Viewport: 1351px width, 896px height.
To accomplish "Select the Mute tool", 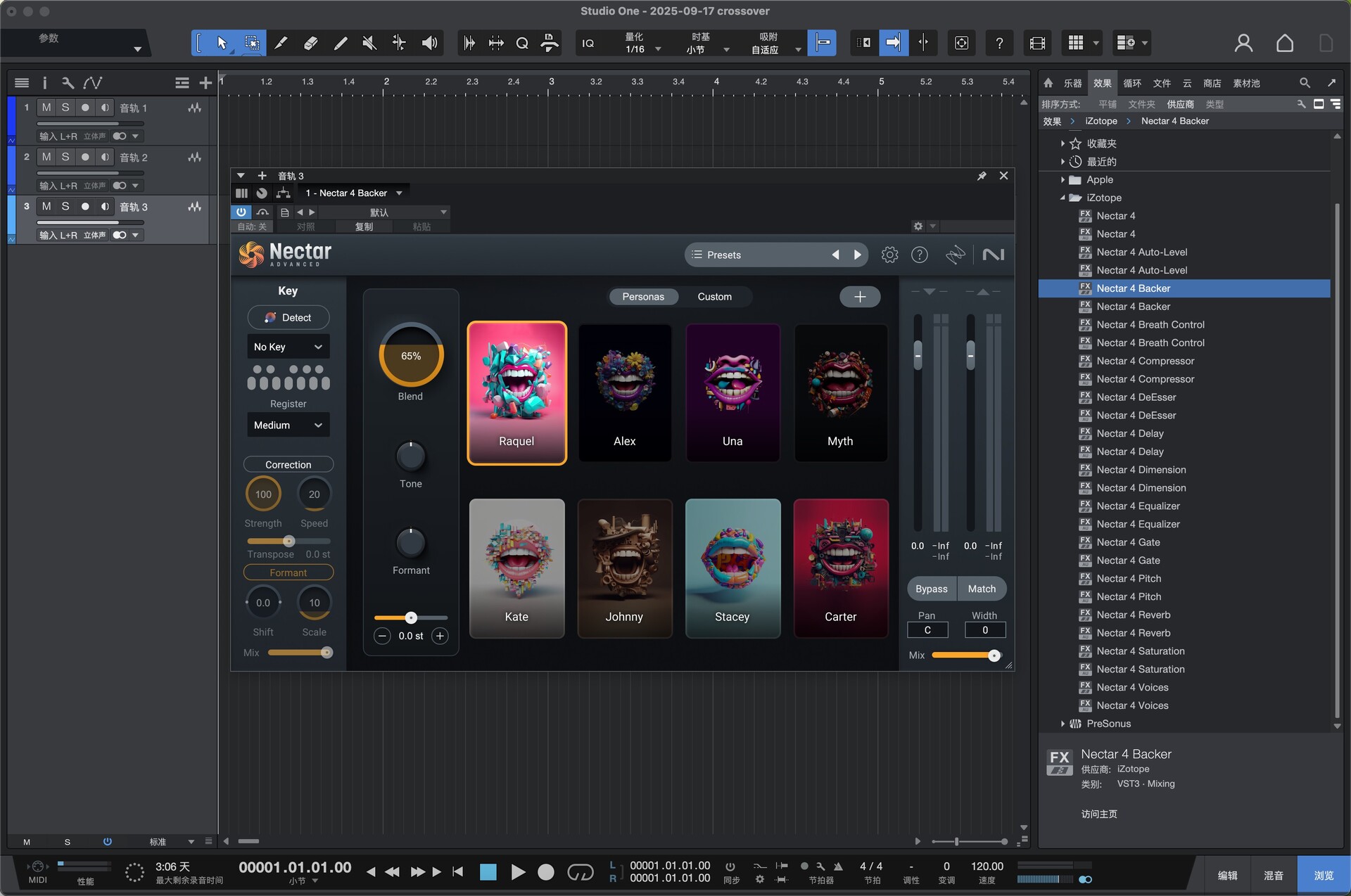I will pyautogui.click(x=369, y=43).
